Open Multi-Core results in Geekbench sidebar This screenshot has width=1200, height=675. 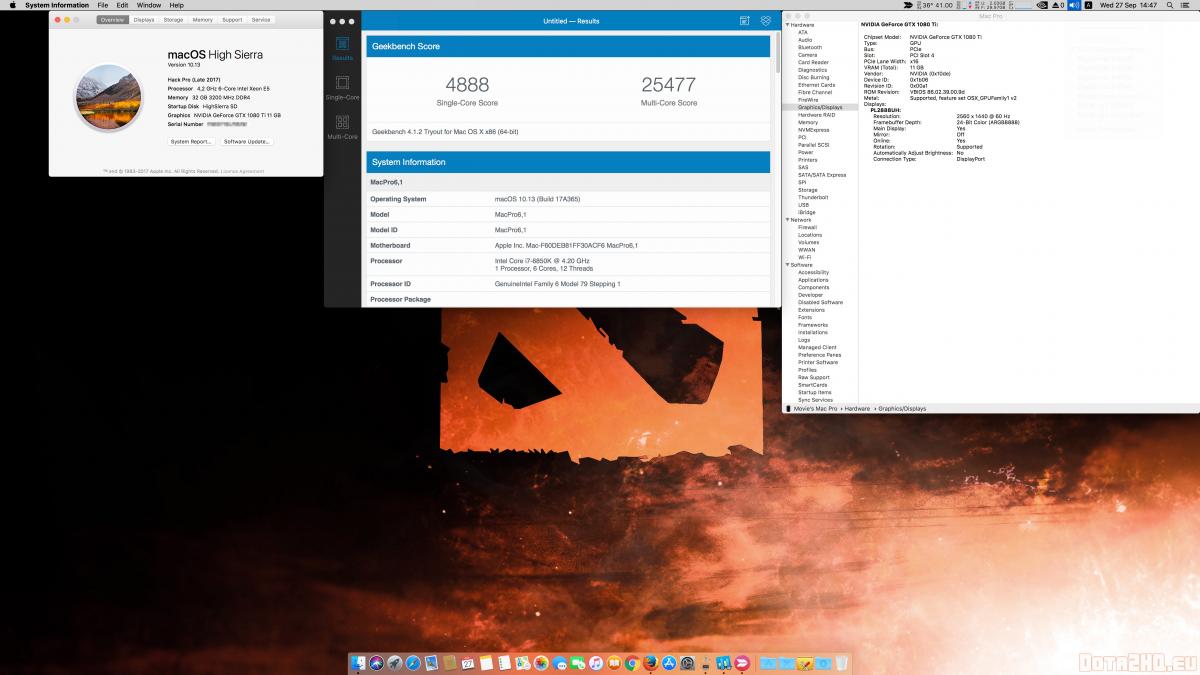[343, 126]
